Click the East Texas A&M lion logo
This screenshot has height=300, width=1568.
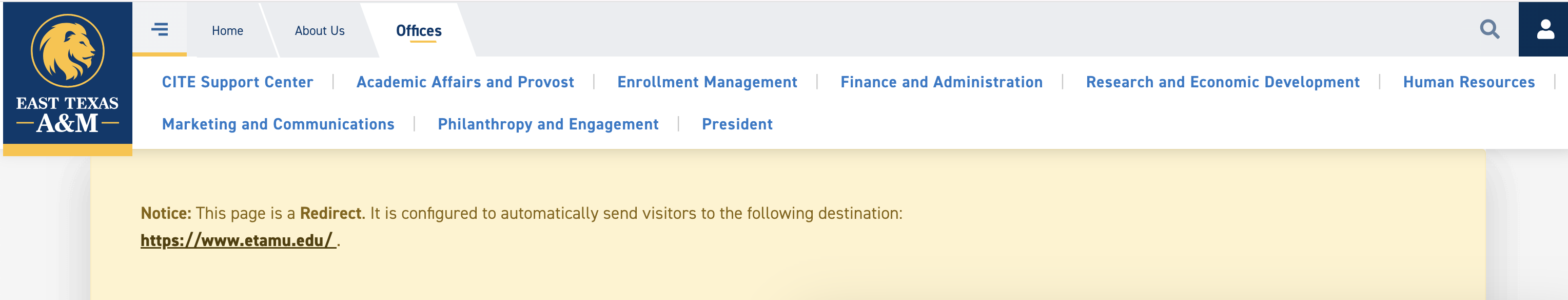[x=68, y=51]
